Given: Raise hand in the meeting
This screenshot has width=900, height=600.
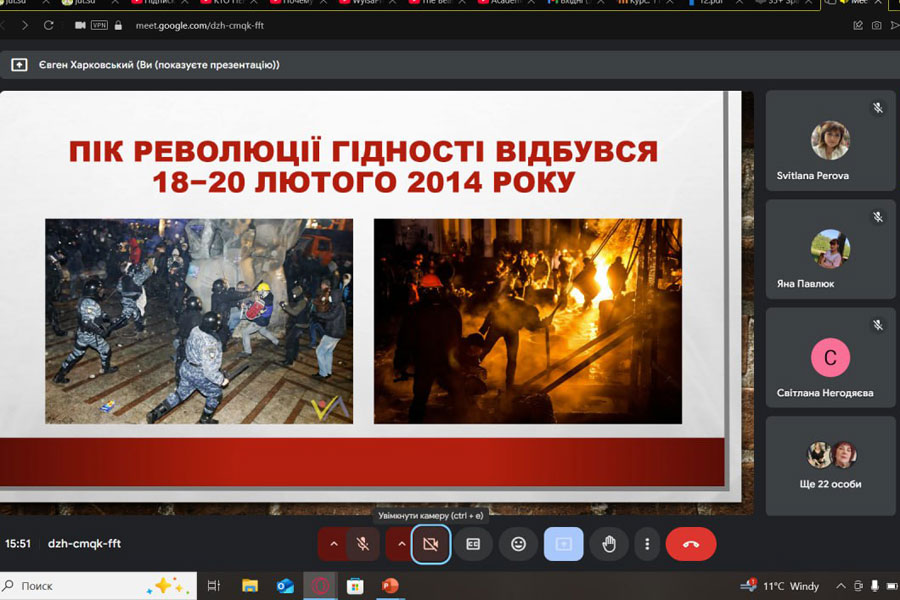Looking at the screenshot, I should (609, 544).
